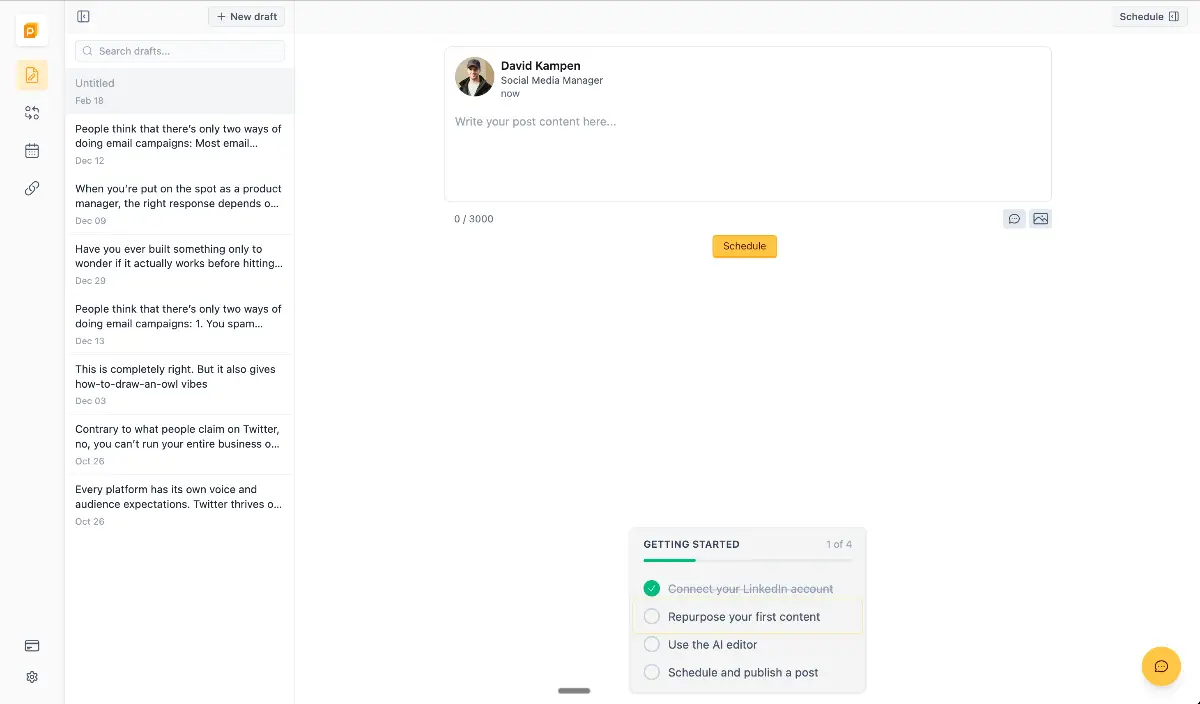The height and width of the screenshot is (704, 1200).
Task: Toggle the completed Connect LinkedIn account check
Action: [x=652, y=589]
